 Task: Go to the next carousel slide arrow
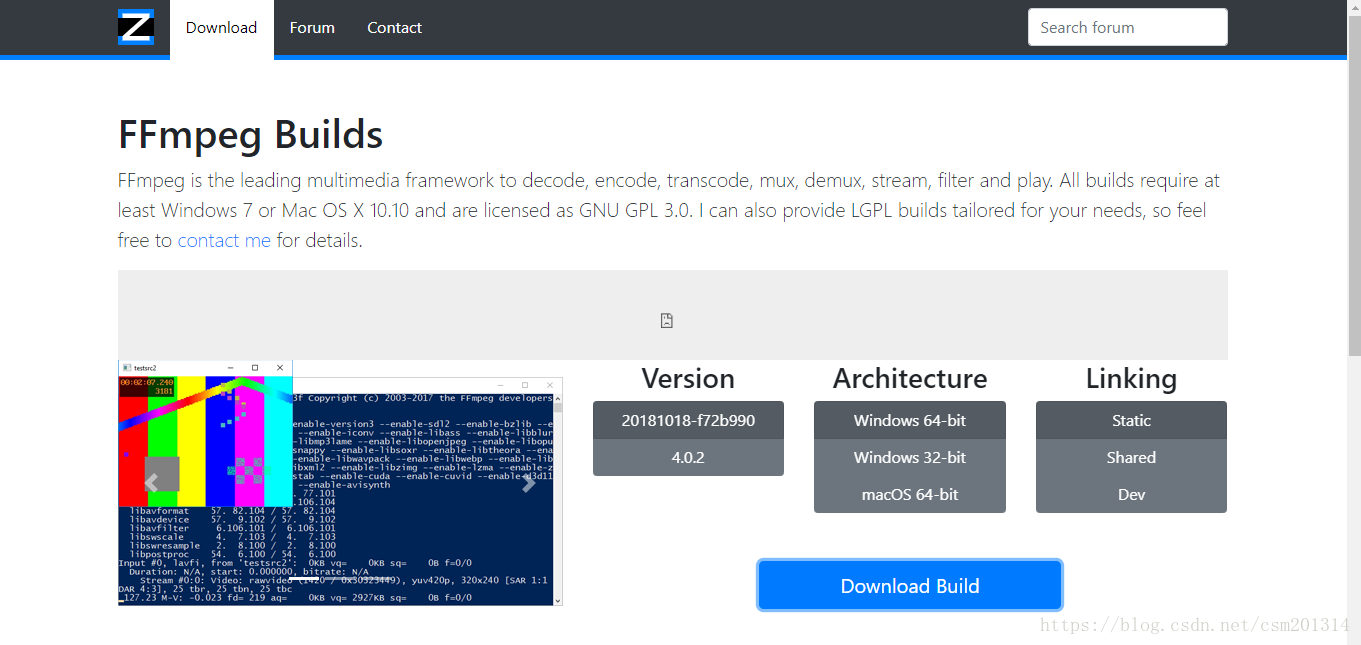click(529, 483)
